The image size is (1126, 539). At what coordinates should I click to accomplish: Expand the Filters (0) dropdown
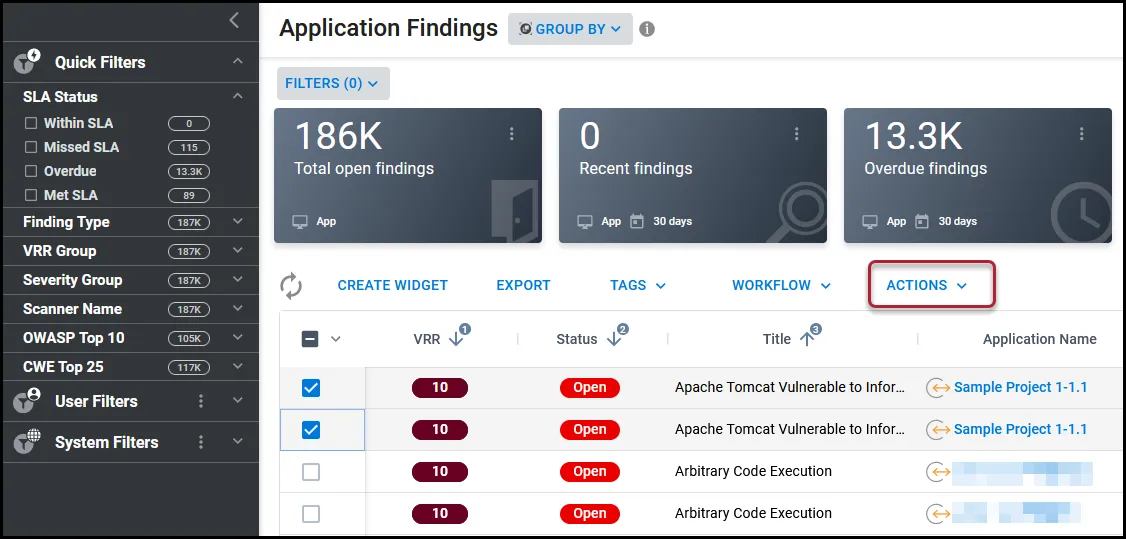click(x=333, y=83)
